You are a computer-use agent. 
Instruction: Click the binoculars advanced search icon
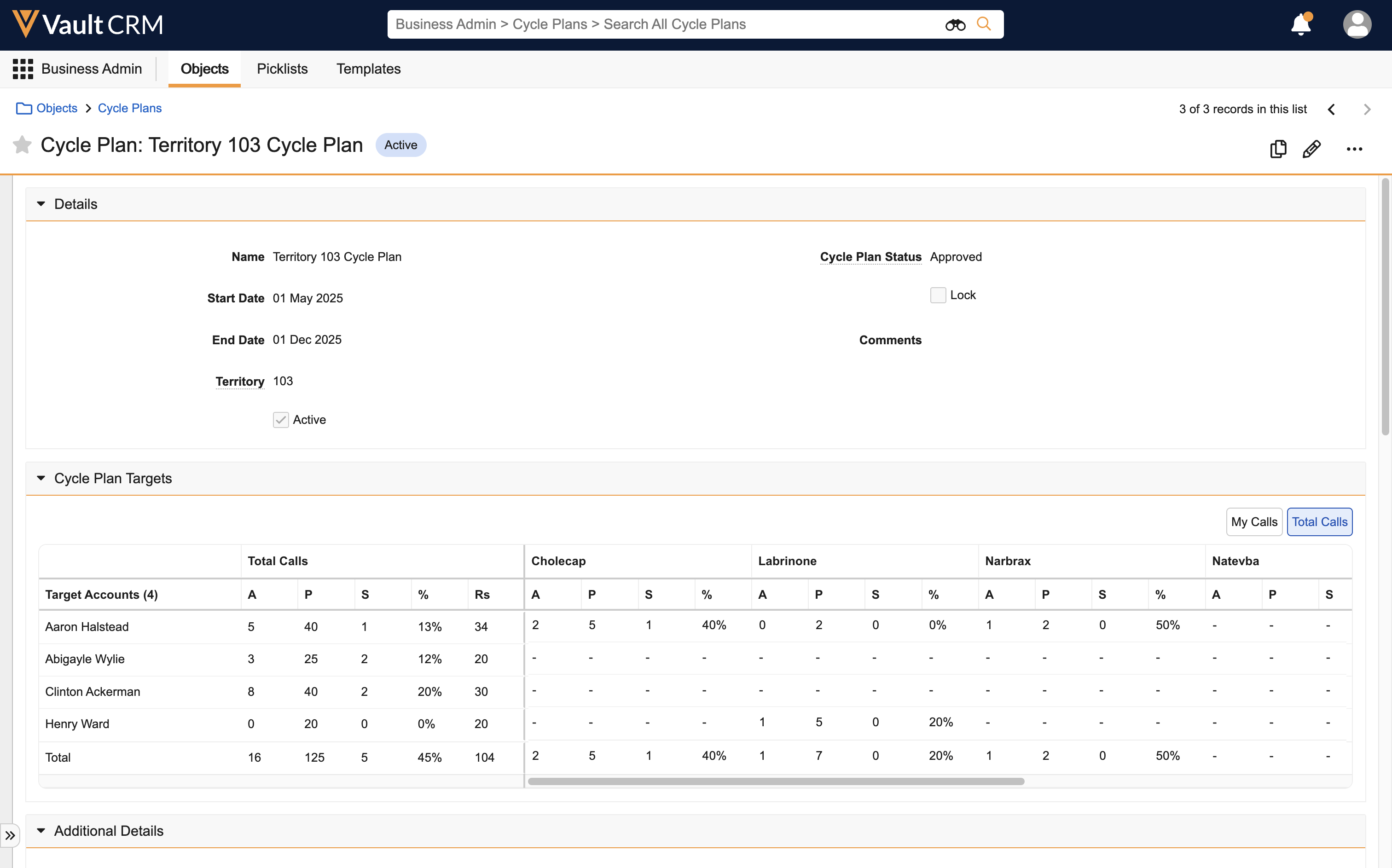pos(955,25)
